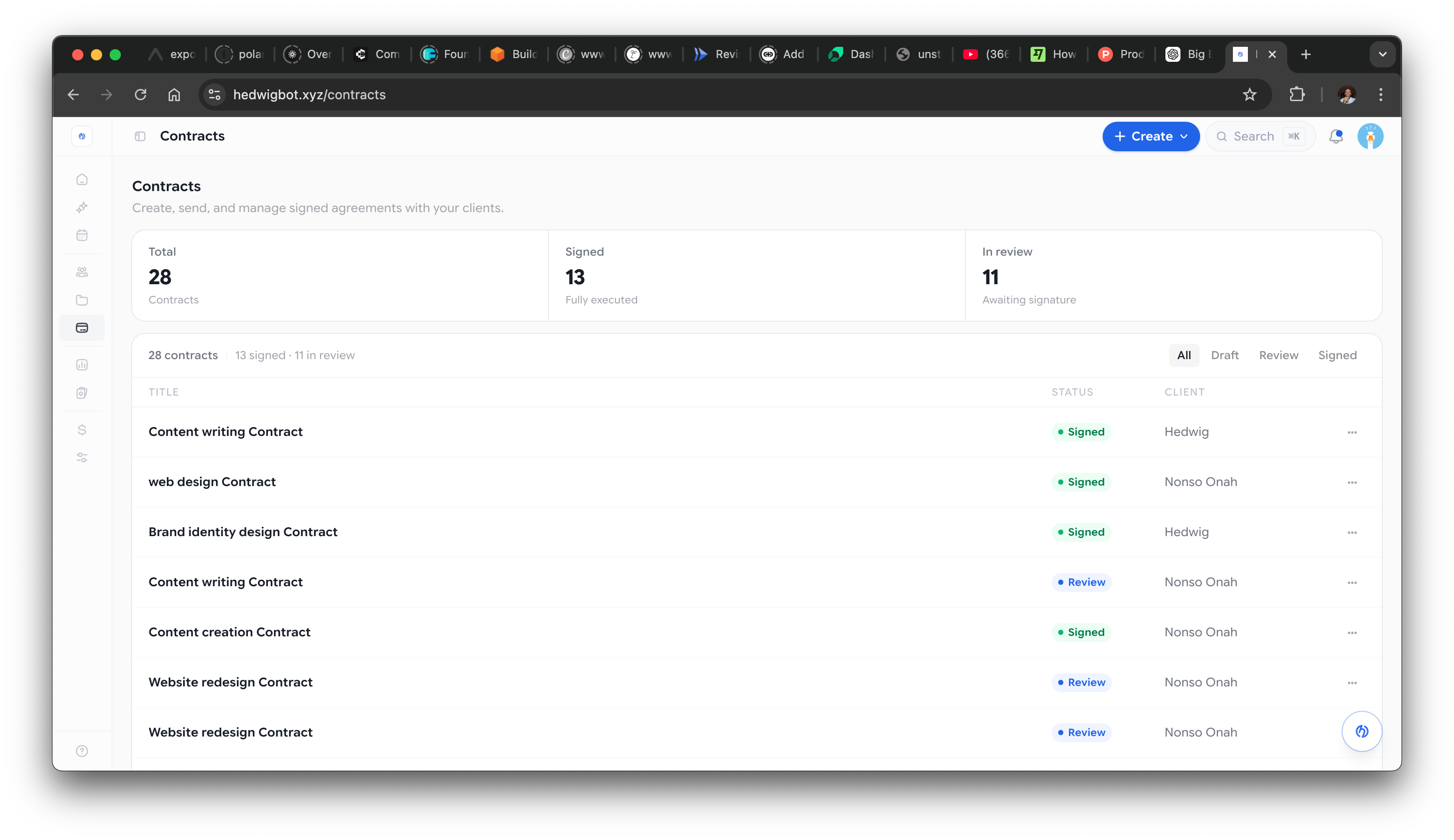Click the '28 contracts' count label
Image resolution: width=1454 pixels, height=840 pixels.
183,355
